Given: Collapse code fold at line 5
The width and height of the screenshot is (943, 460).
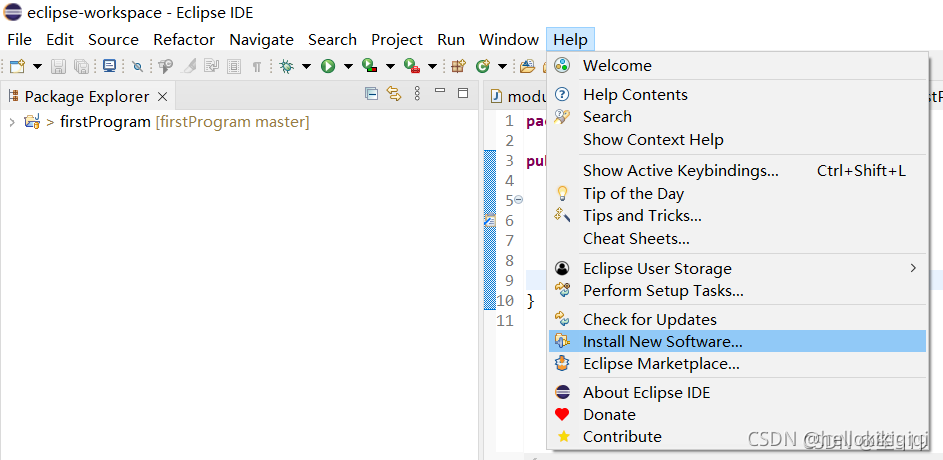Looking at the screenshot, I should (x=518, y=200).
